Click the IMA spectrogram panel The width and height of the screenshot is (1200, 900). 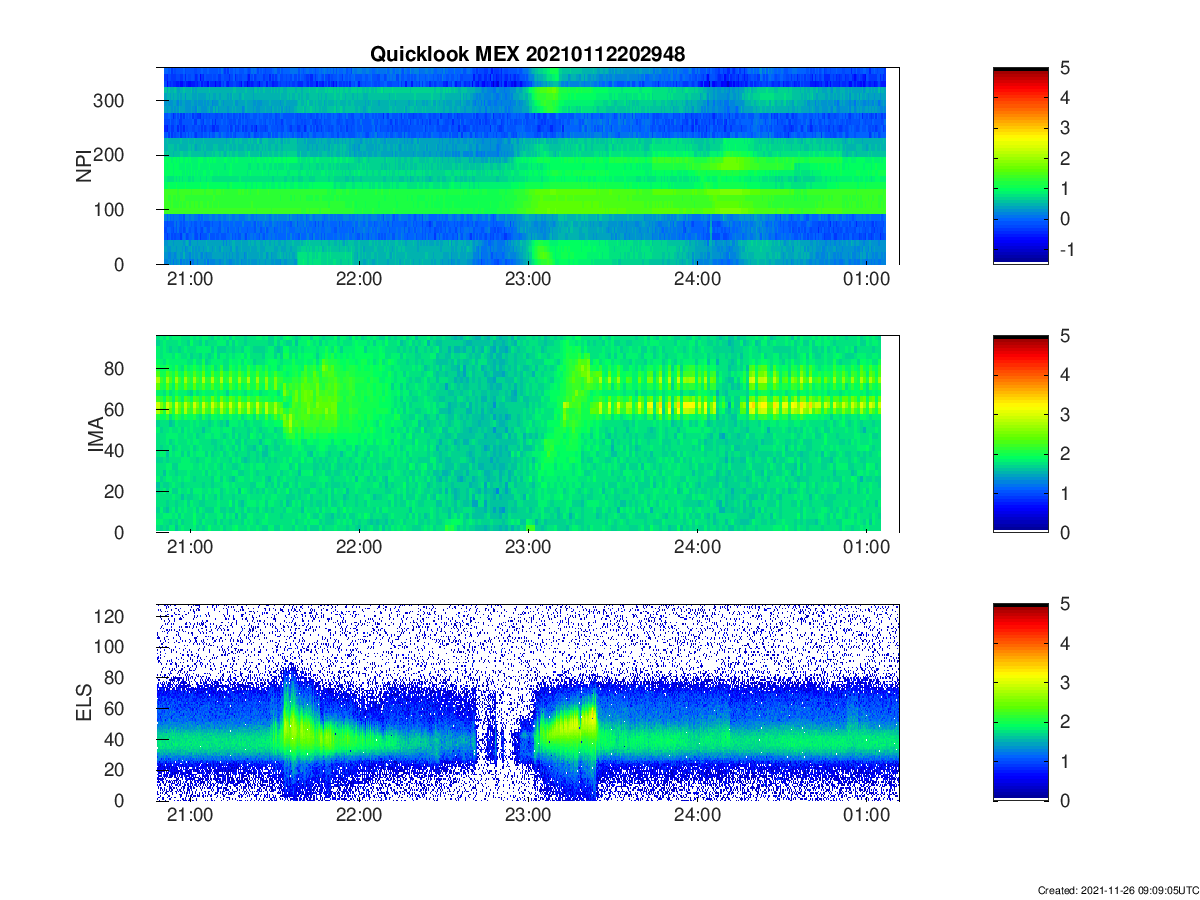tap(528, 434)
